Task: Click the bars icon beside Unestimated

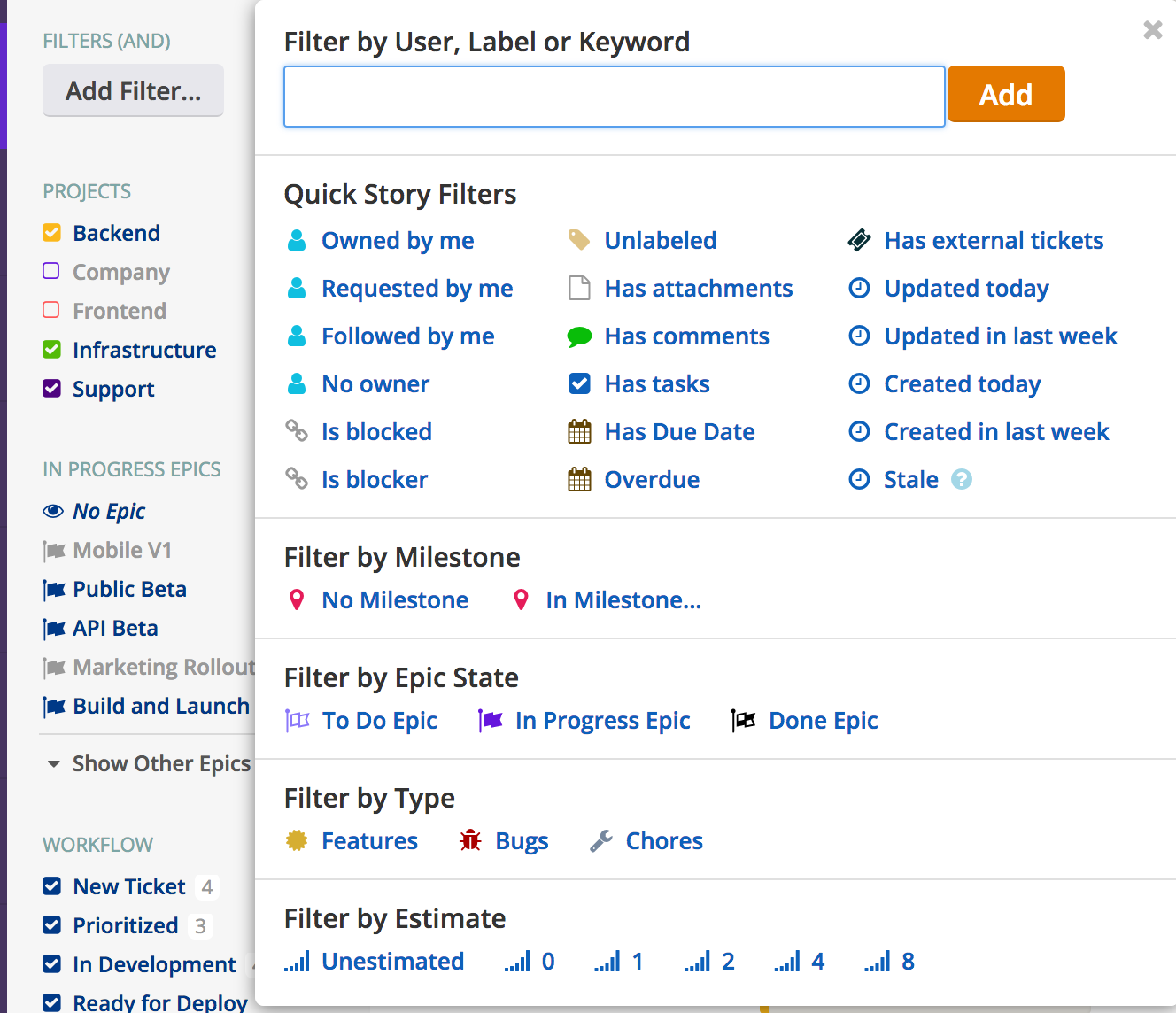Action: tap(298, 962)
